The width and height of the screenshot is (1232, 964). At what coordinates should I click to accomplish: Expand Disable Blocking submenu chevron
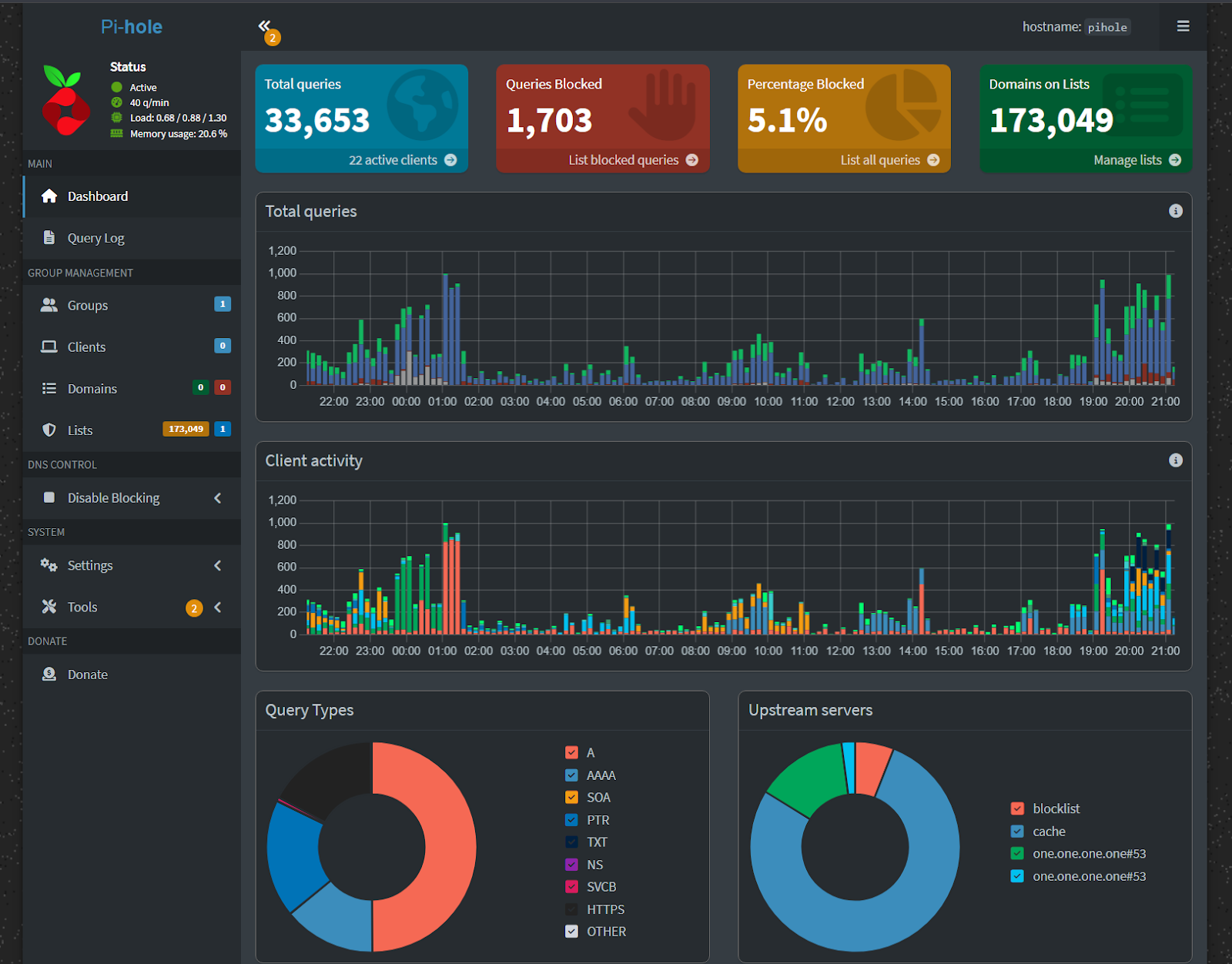[x=218, y=498]
